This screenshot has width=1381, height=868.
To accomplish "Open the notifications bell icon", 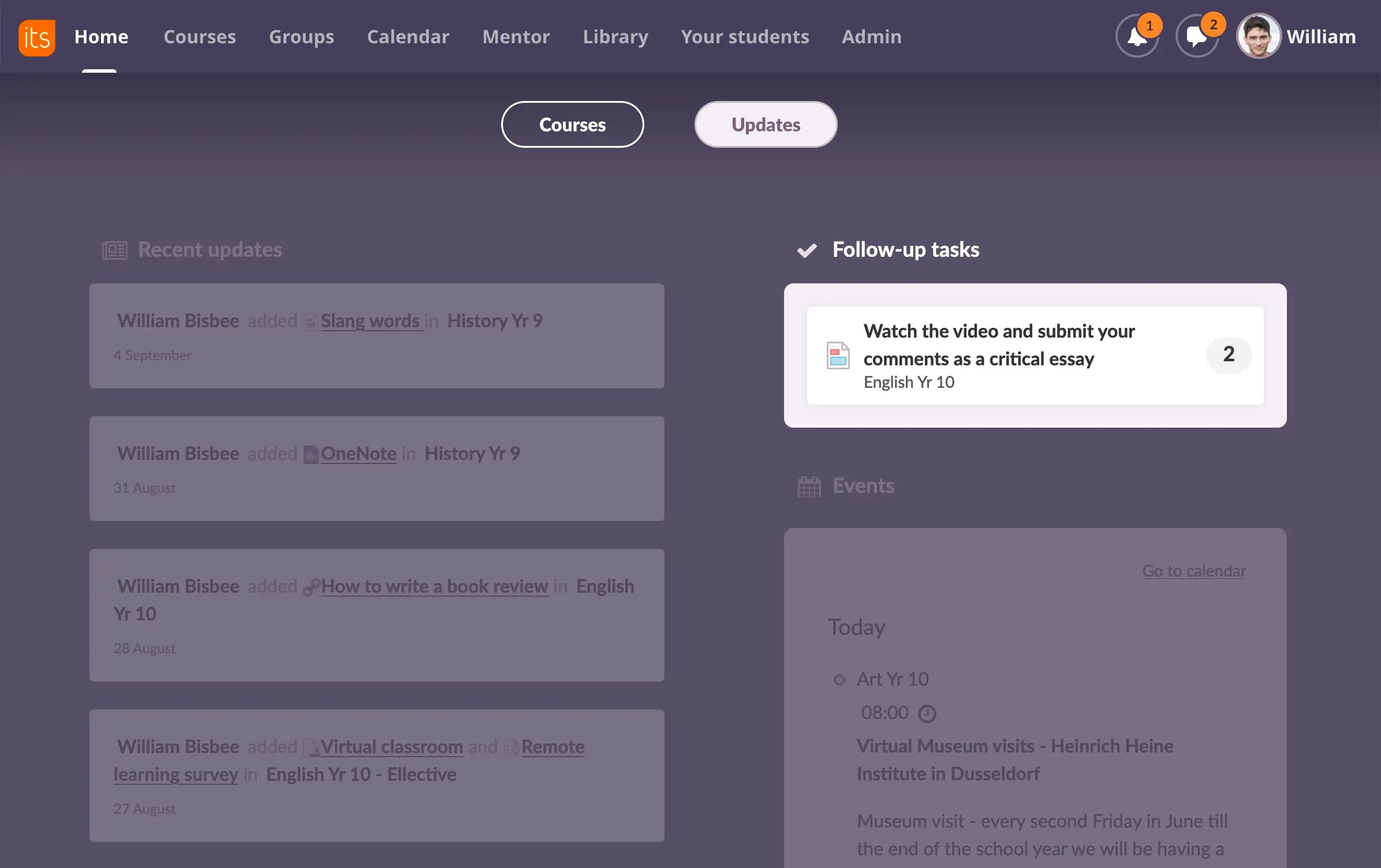I will [x=1136, y=38].
